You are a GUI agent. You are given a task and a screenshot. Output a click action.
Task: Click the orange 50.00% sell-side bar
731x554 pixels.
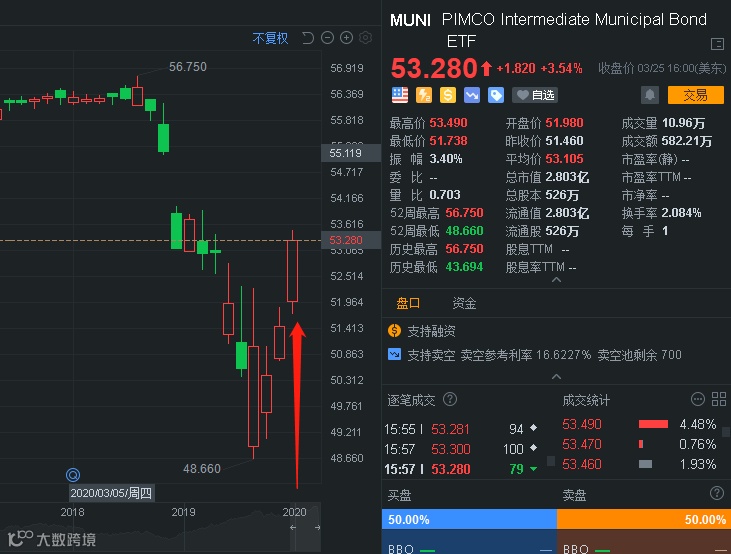click(644, 519)
